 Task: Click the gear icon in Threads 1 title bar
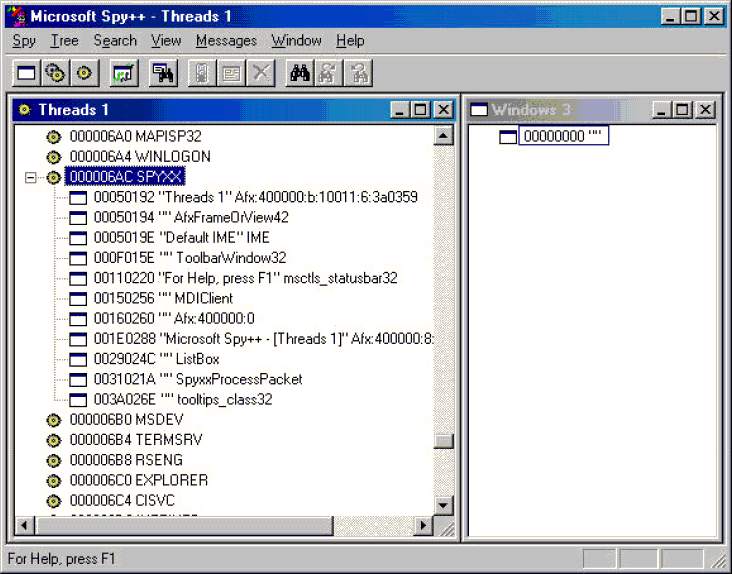point(24,110)
